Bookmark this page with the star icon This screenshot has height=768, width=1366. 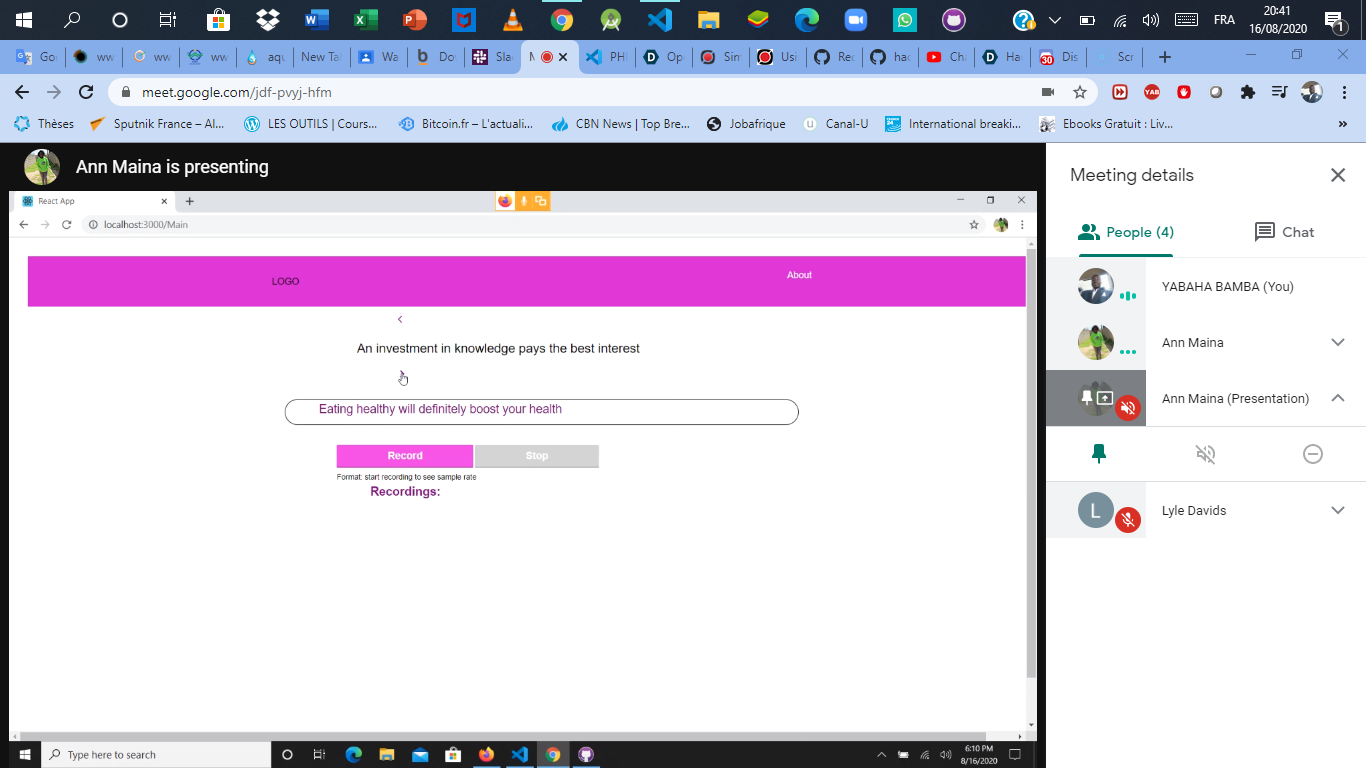tap(1080, 92)
